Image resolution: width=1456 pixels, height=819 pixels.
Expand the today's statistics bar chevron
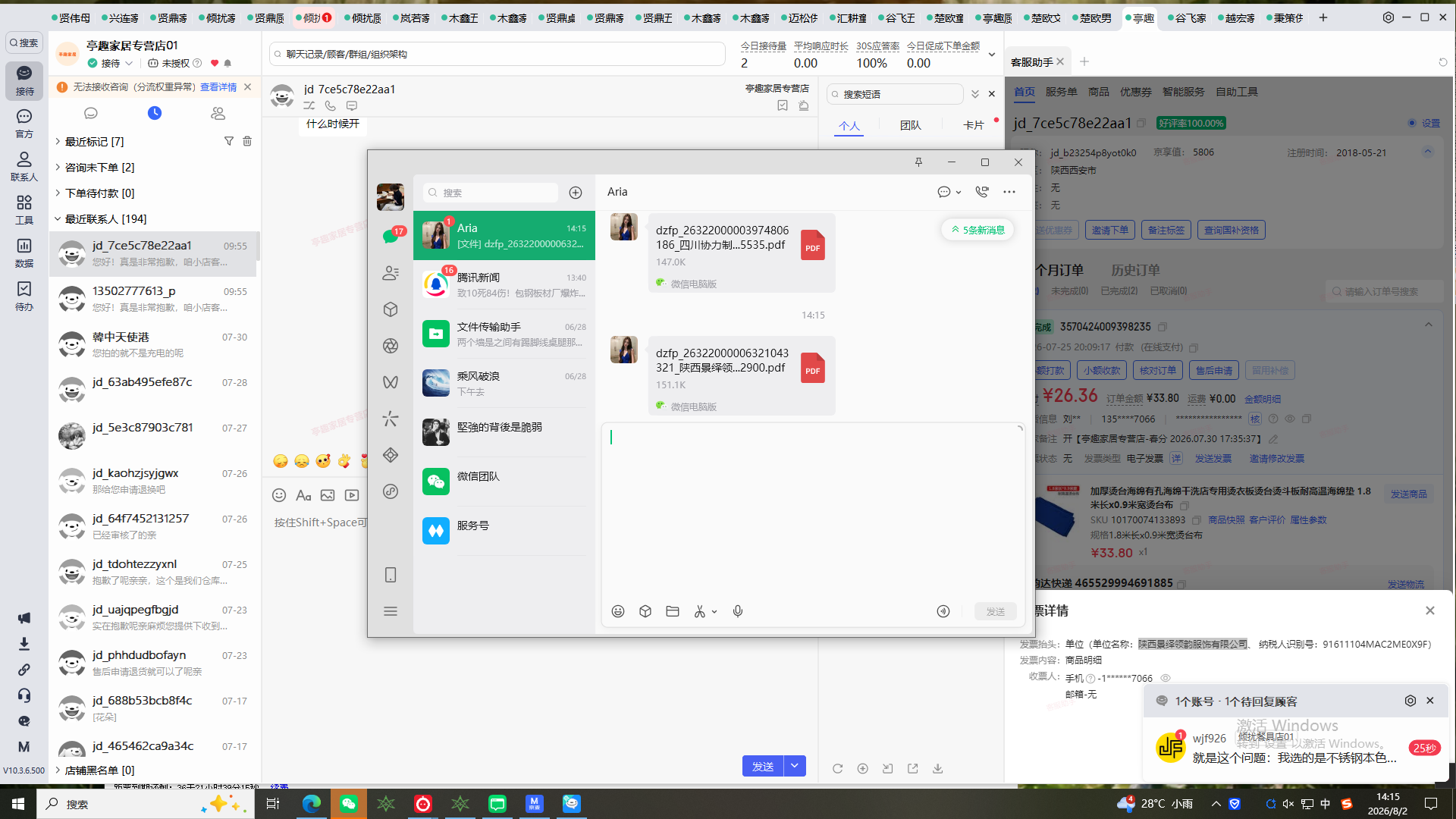pyautogui.click(x=991, y=55)
